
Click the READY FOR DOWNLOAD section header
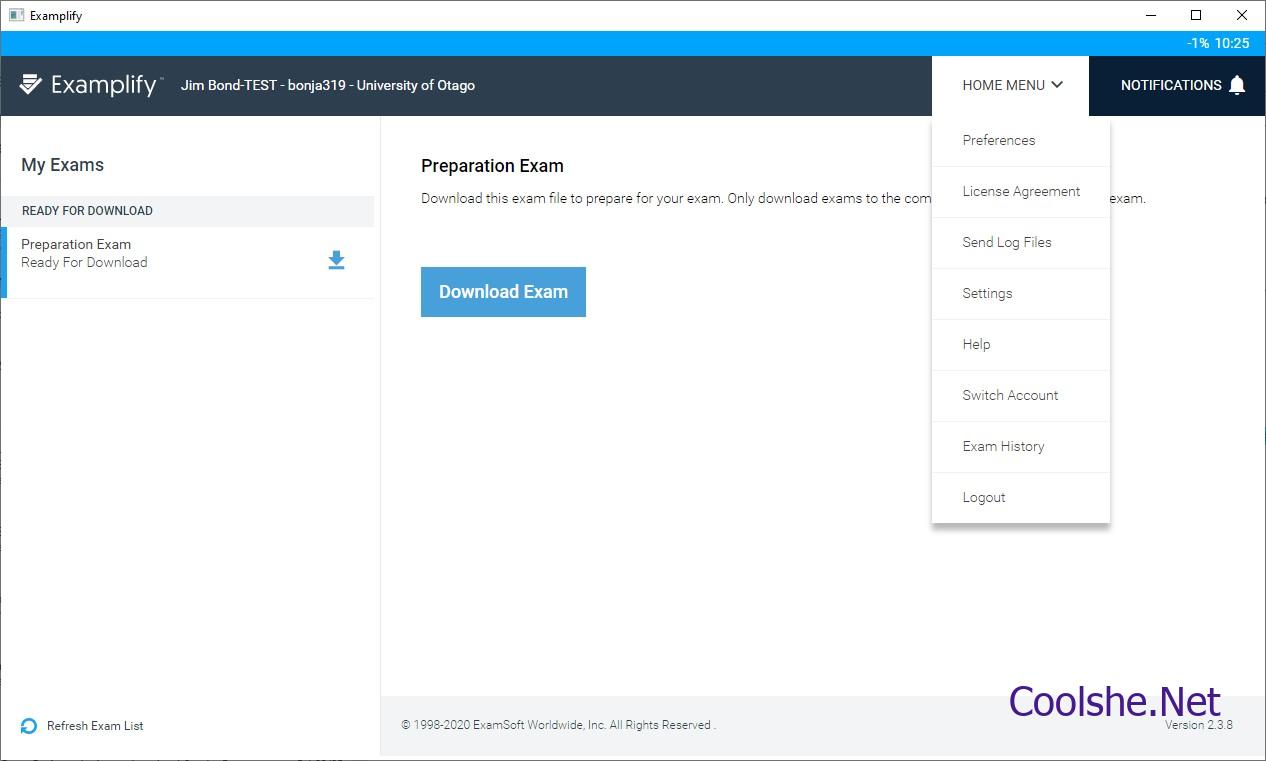coord(188,211)
